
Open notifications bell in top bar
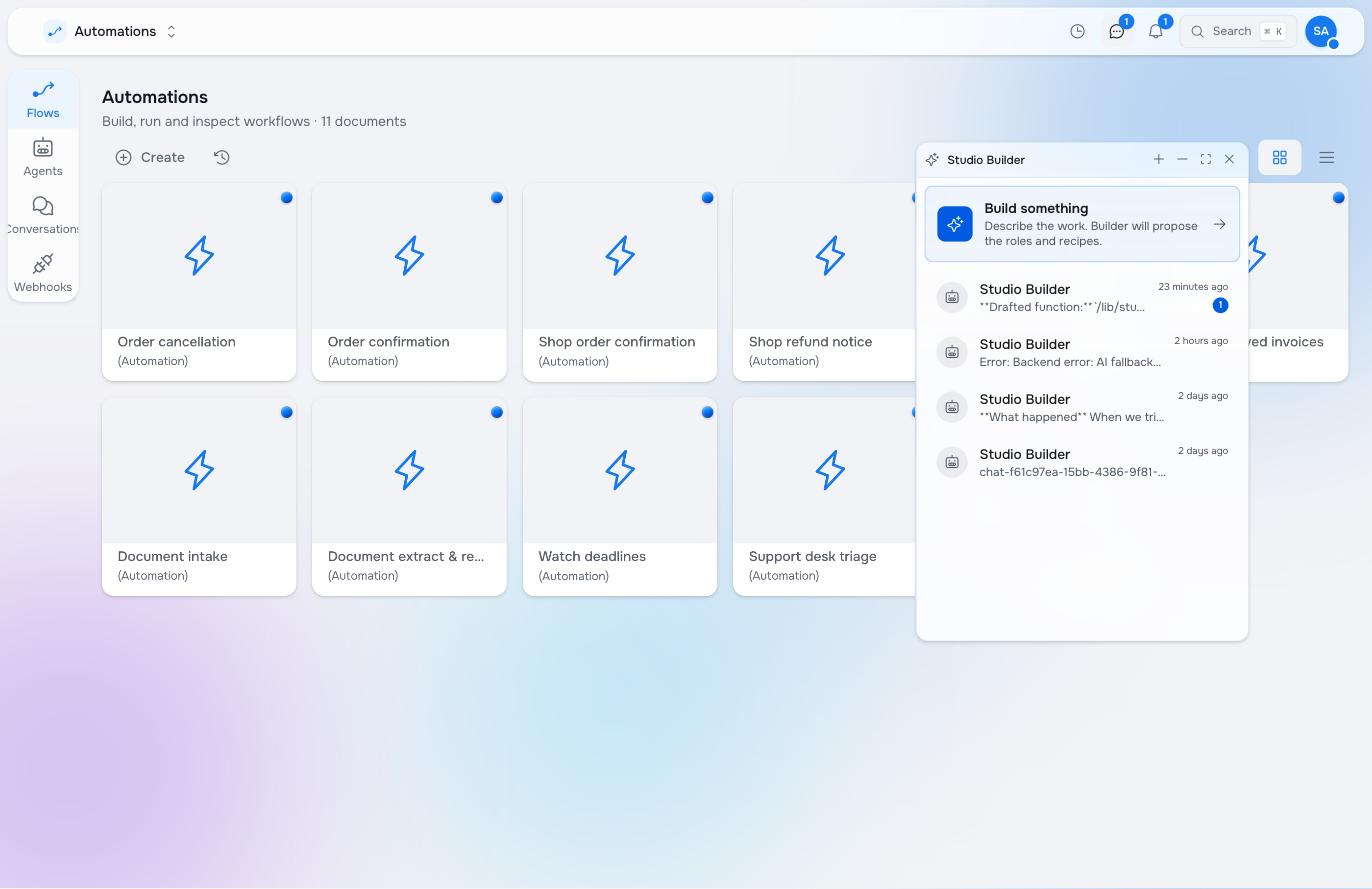click(1155, 31)
